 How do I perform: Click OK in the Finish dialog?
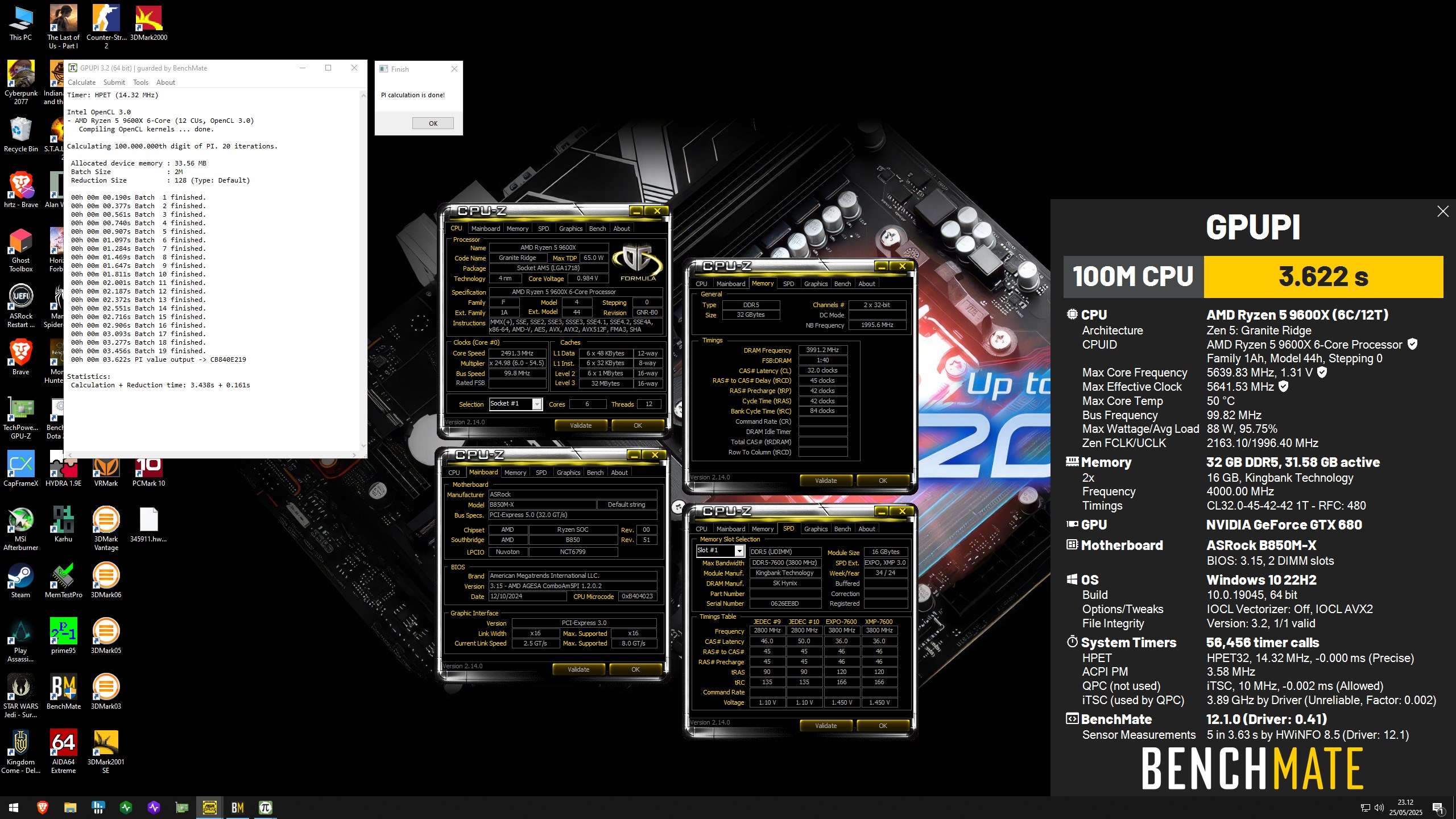coord(433,123)
